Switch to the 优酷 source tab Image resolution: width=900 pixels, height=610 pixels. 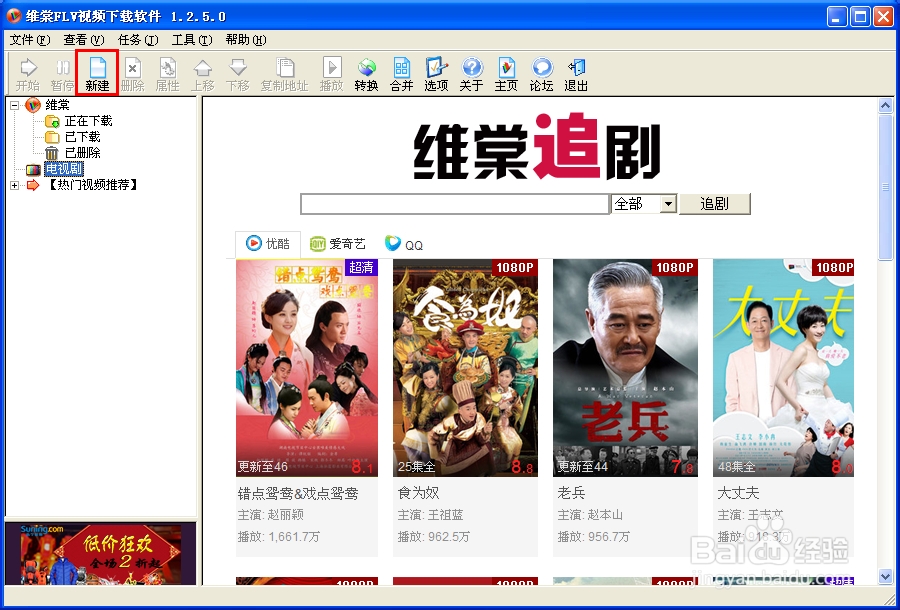pyautogui.click(x=267, y=243)
